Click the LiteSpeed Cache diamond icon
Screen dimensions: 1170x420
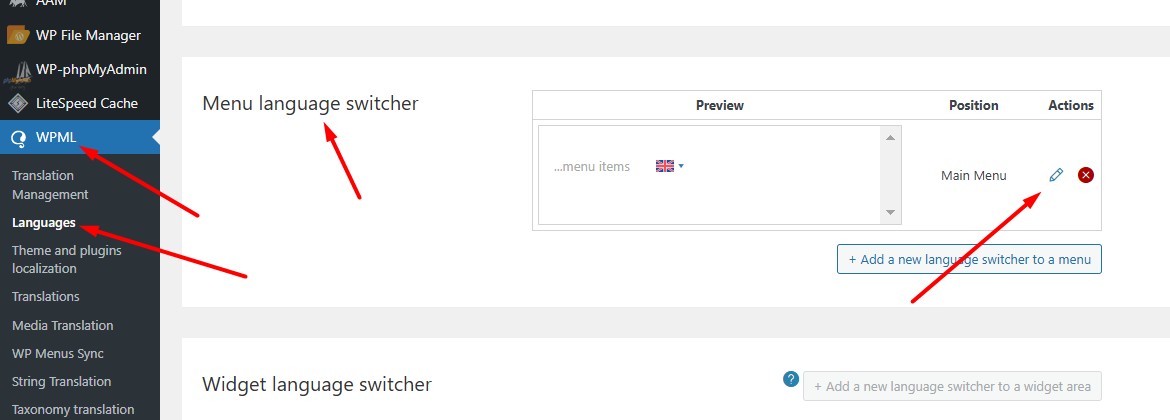(x=18, y=103)
